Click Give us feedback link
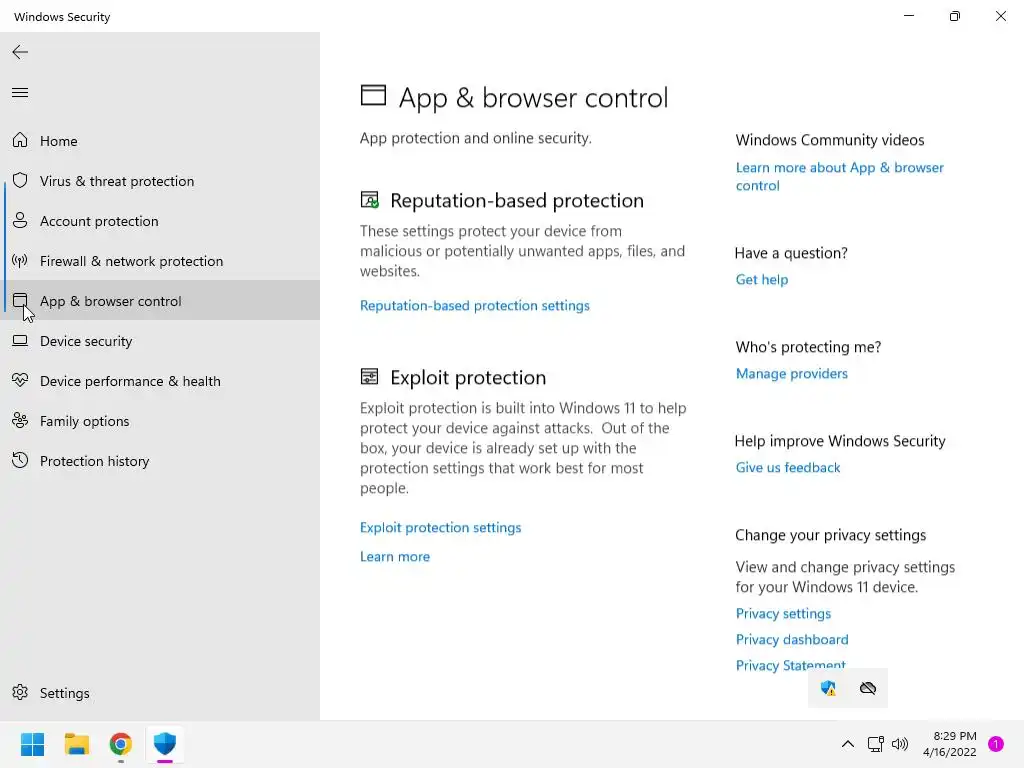1024x768 pixels. coord(788,468)
